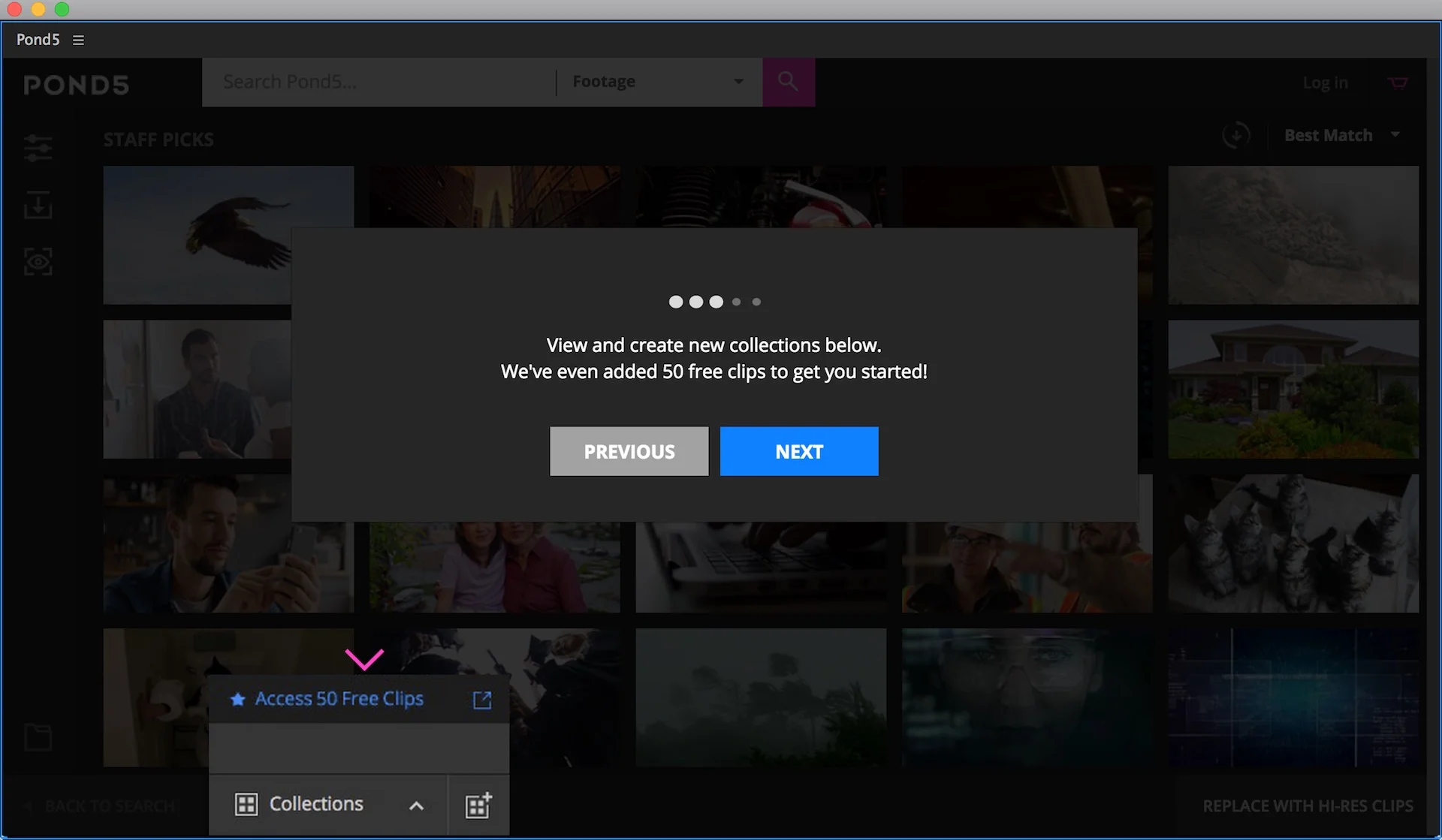Open the Footage media type dropdown

(657, 81)
